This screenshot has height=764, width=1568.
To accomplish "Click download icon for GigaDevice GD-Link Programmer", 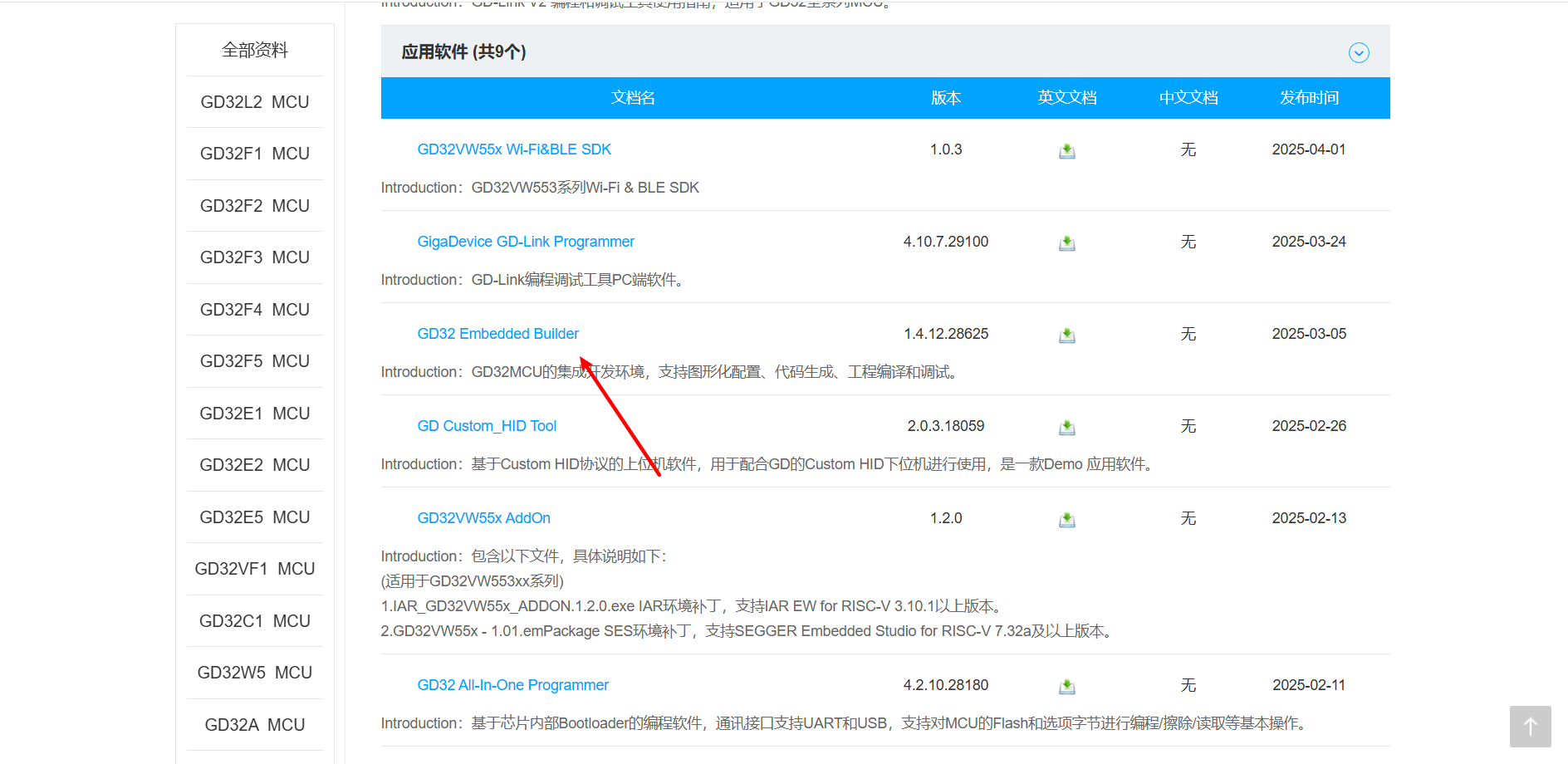I will 1067,243.
